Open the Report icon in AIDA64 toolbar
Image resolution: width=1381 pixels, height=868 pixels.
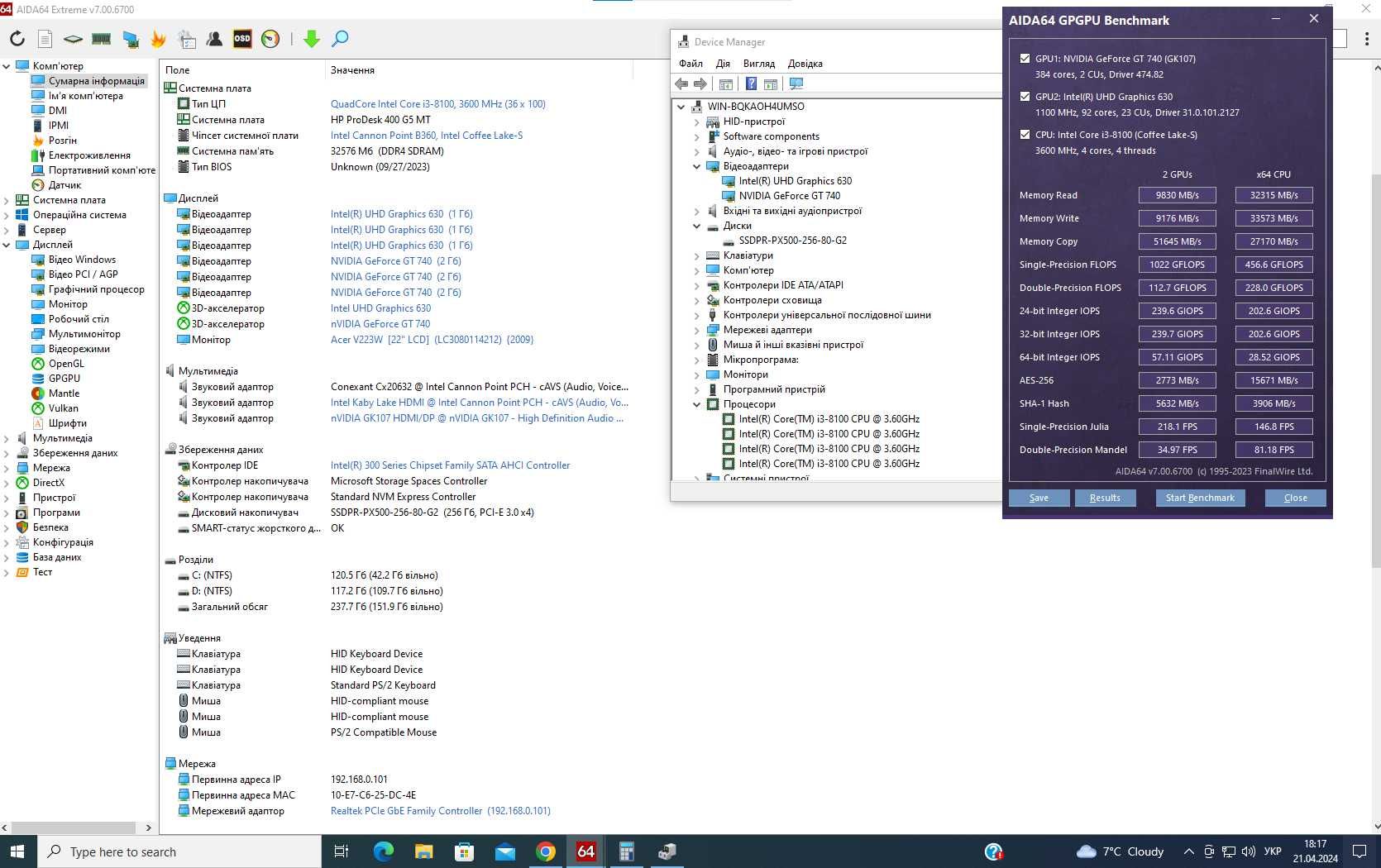[45, 39]
